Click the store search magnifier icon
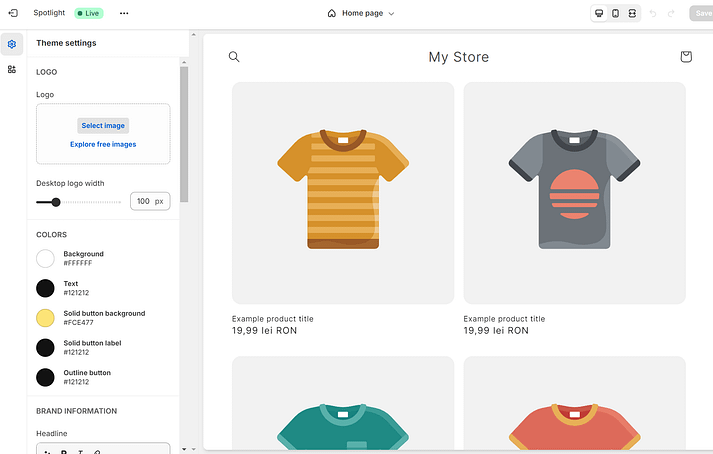The height and width of the screenshot is (454, 713). [x=234, y=57]
